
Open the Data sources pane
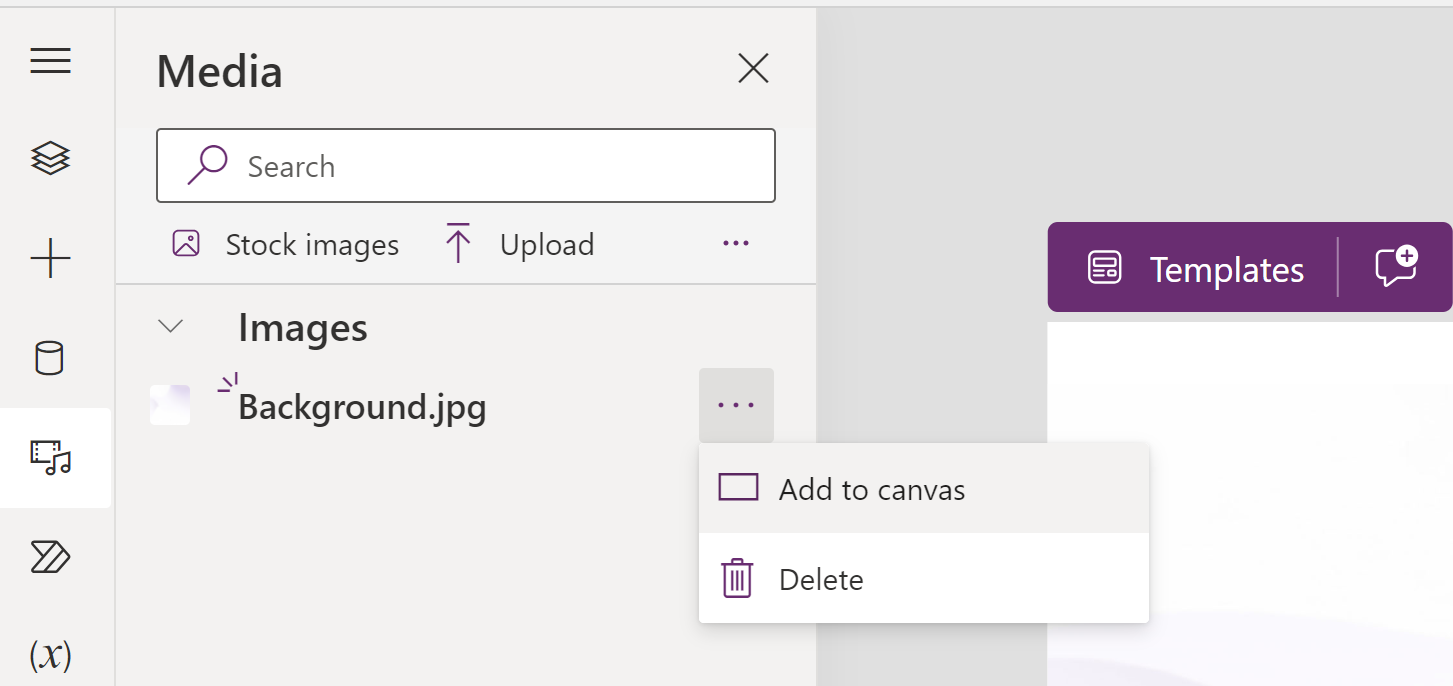[x=50, y=358]
